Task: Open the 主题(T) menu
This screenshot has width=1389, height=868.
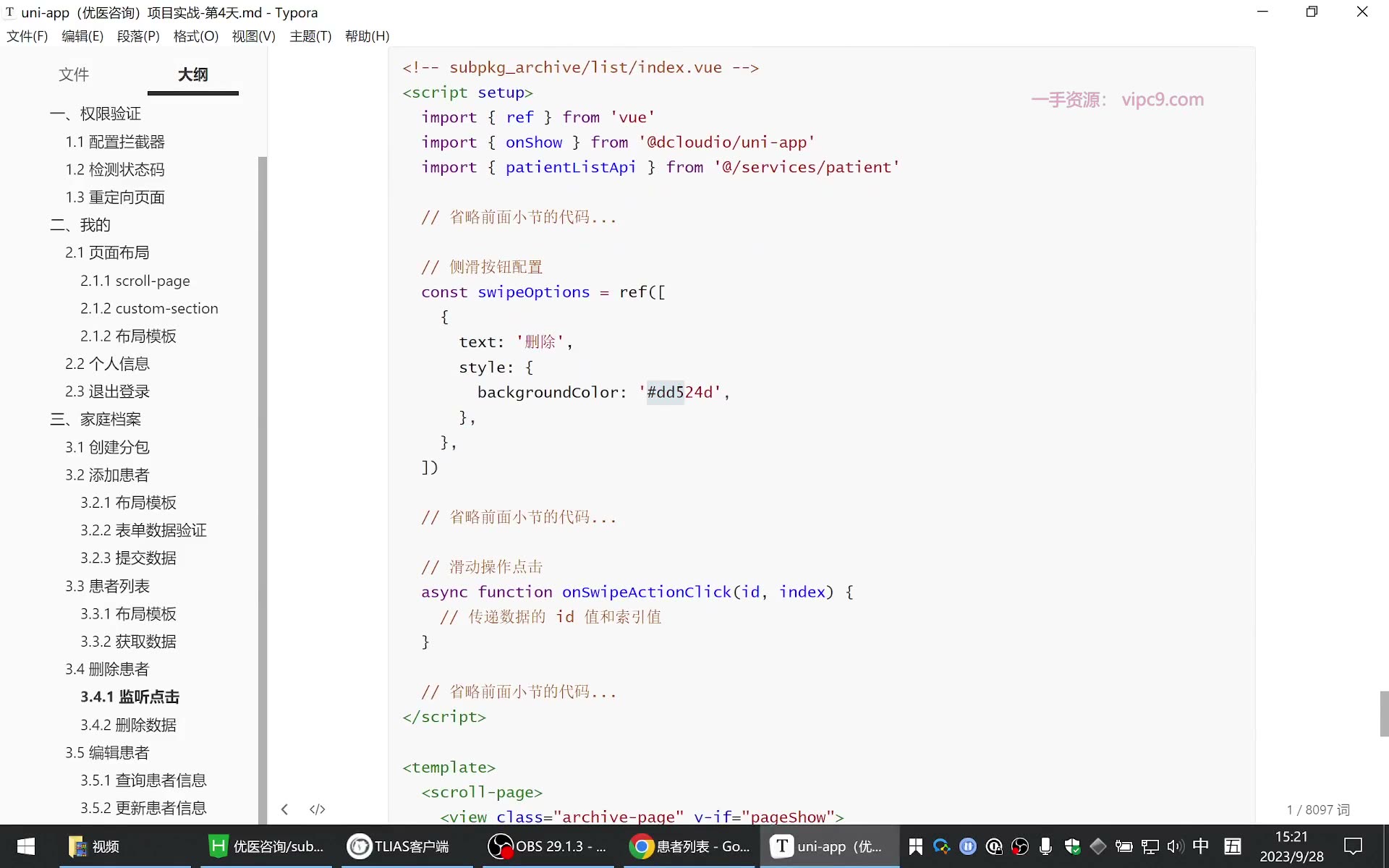Action: pos(310,36)
